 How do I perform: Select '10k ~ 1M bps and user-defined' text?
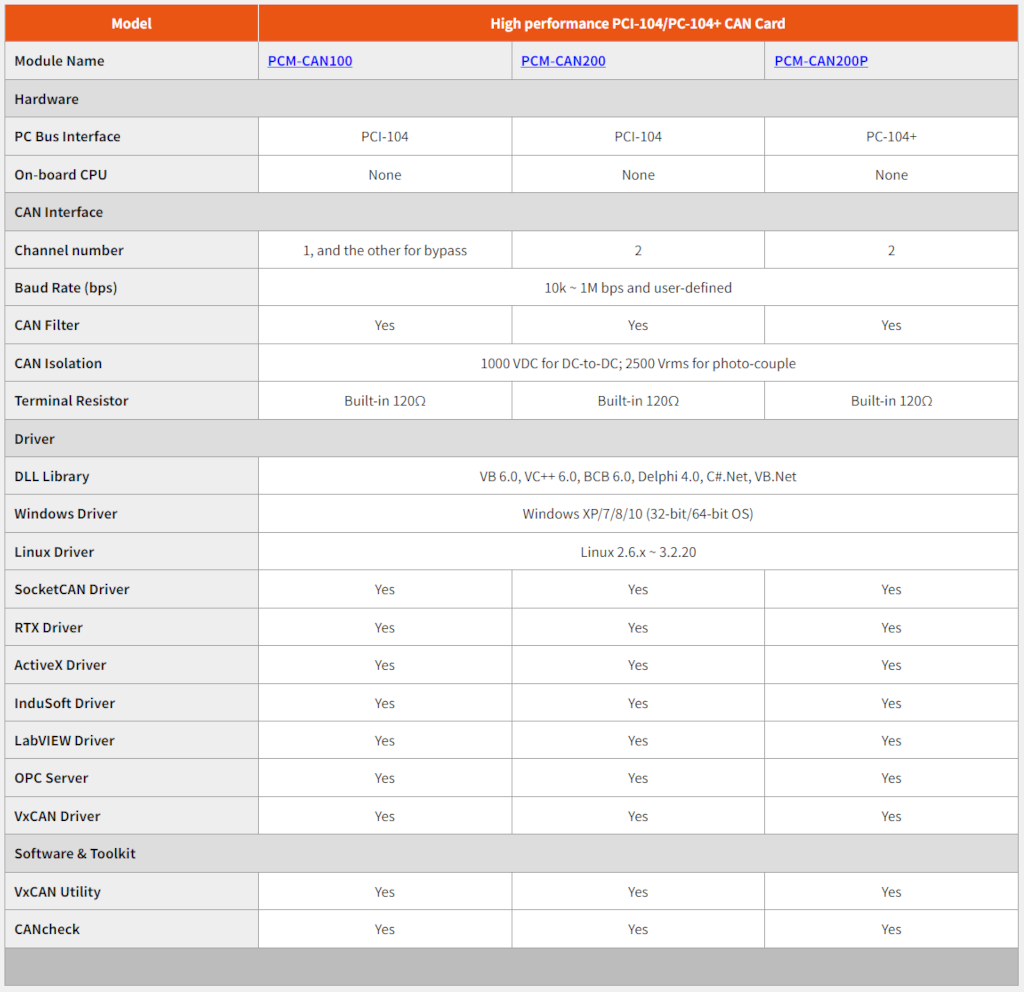coord(638,288)
